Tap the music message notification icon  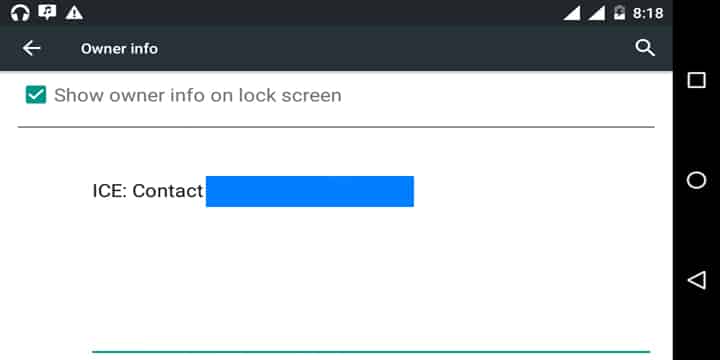click(47, 12)
